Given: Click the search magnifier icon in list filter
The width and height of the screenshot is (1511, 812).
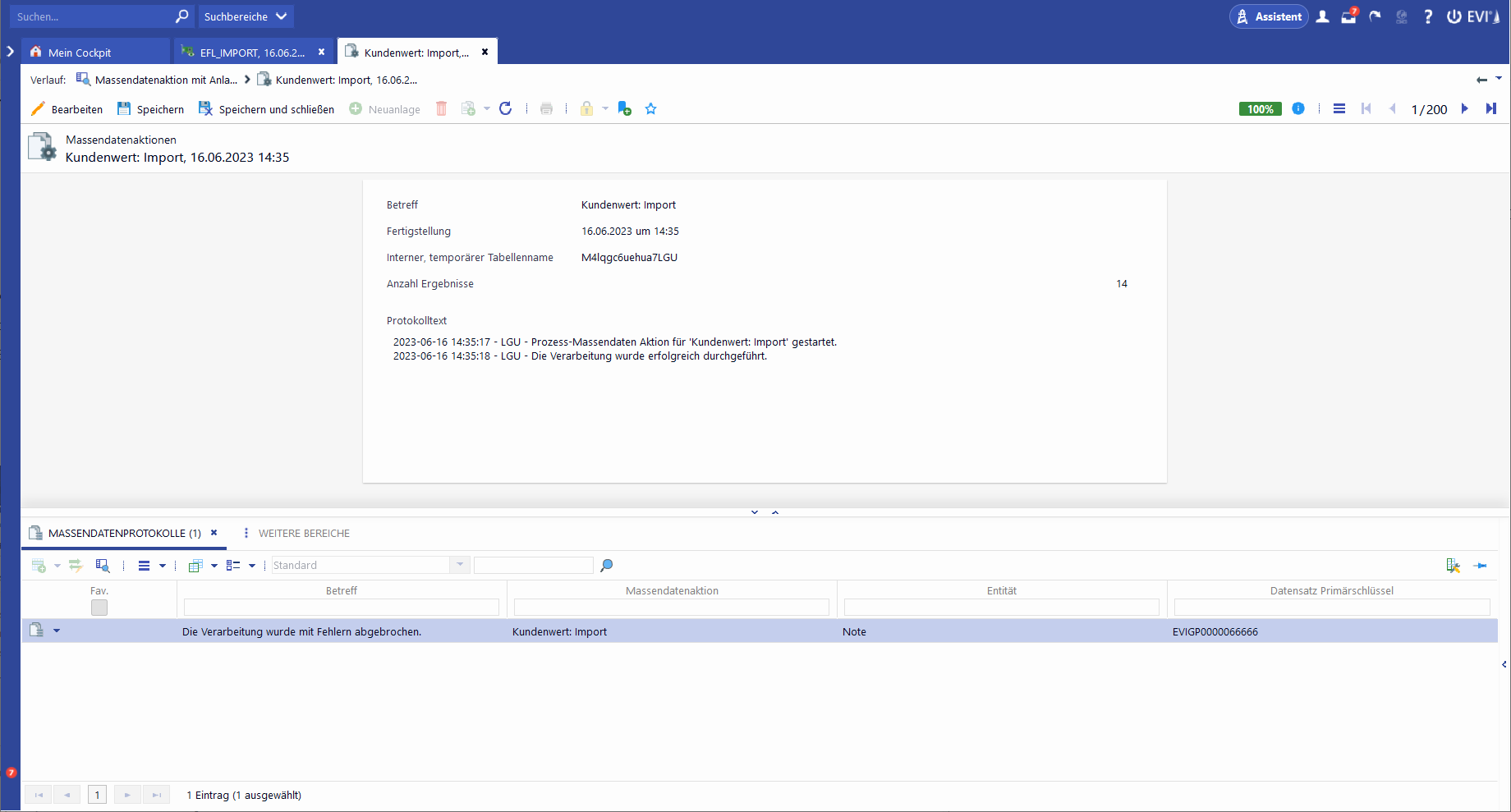Looking at the screenshot, I should pyautogui.click(x=607, y=565).
